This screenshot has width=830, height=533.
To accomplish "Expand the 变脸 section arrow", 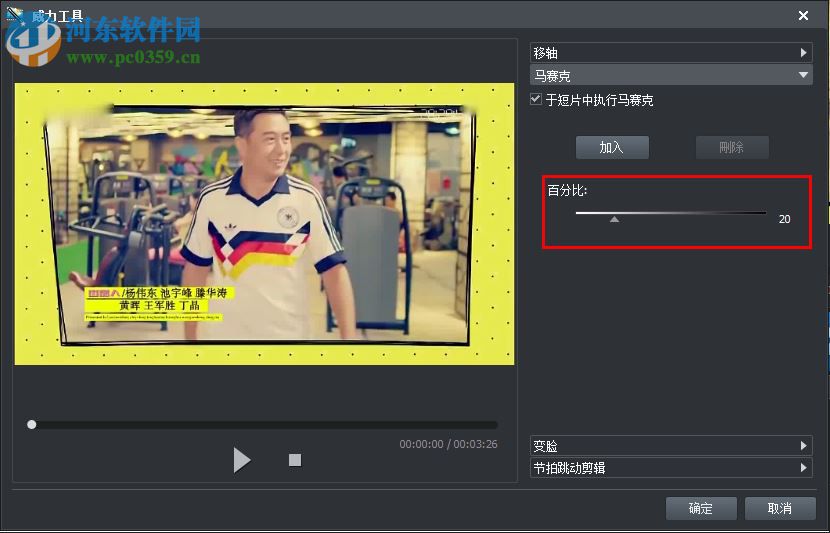I will [x=804, y=446].
